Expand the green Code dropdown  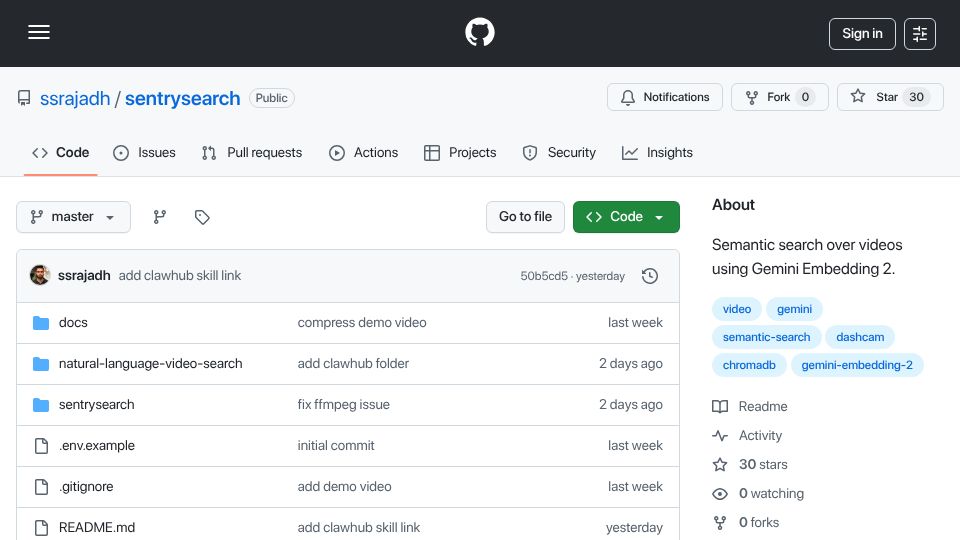pos(626,217)
